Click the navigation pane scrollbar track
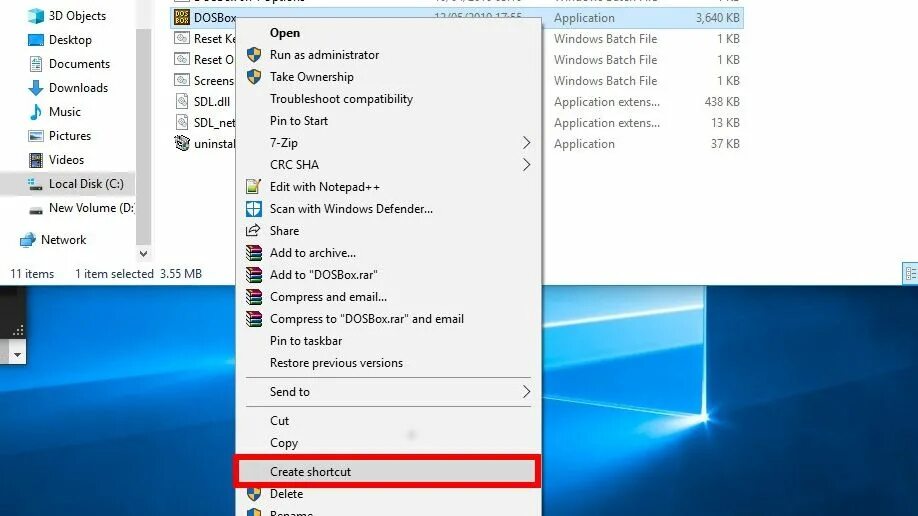 click(143, 135)
